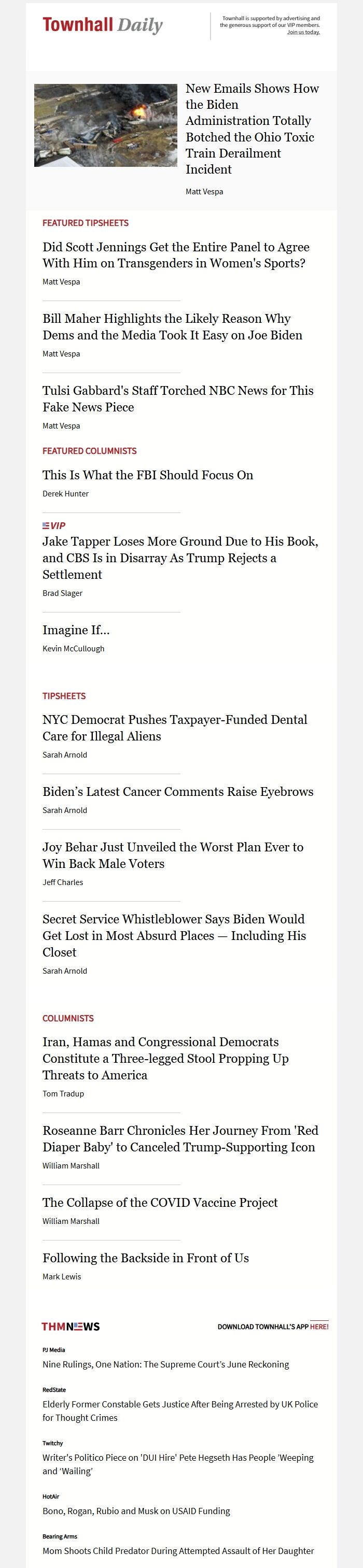Open the Ohio Toxic Train Derailment headline
Viewport: 363px width, 1568px height.
point(252,129)
